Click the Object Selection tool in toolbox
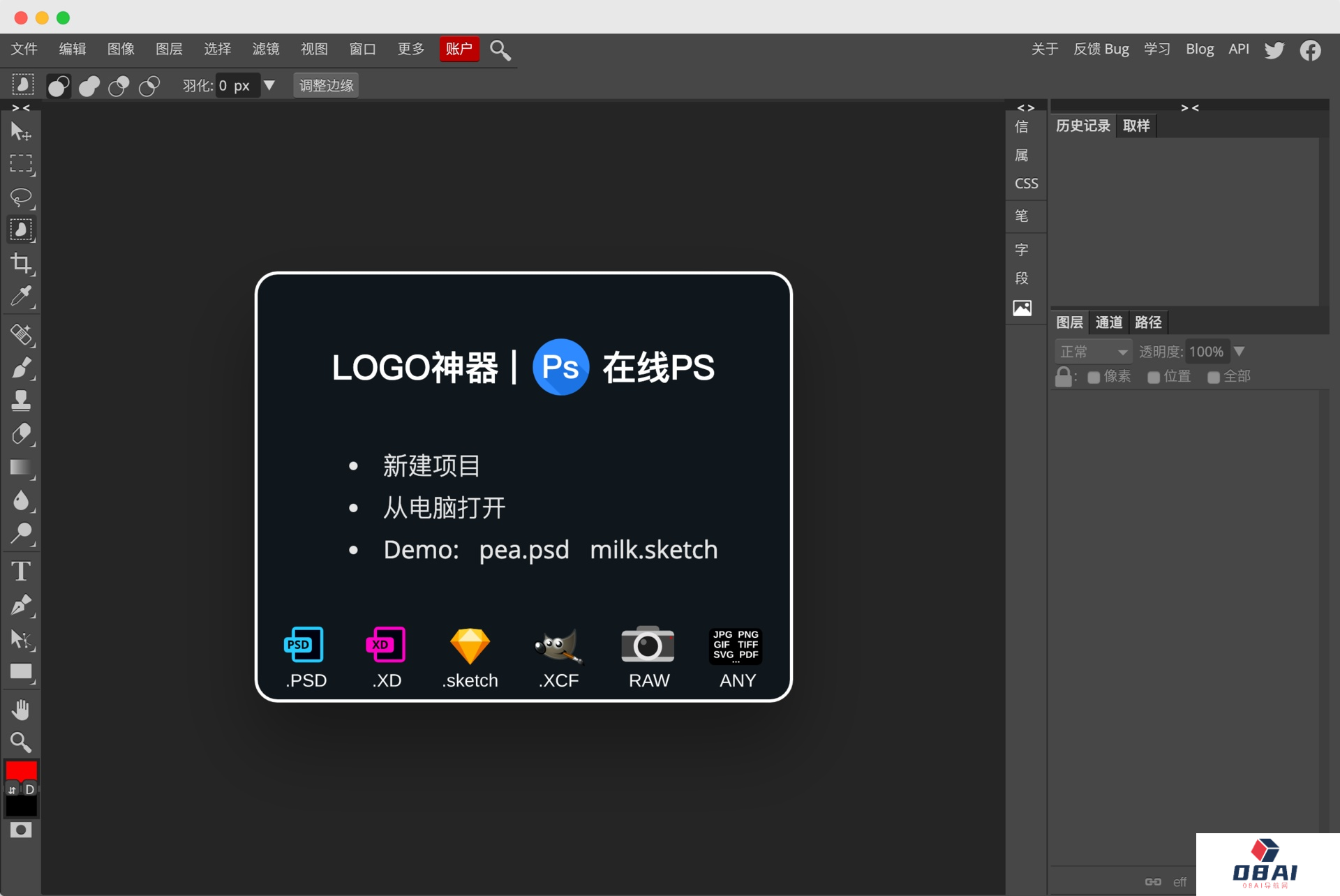 tap(21, 230)
